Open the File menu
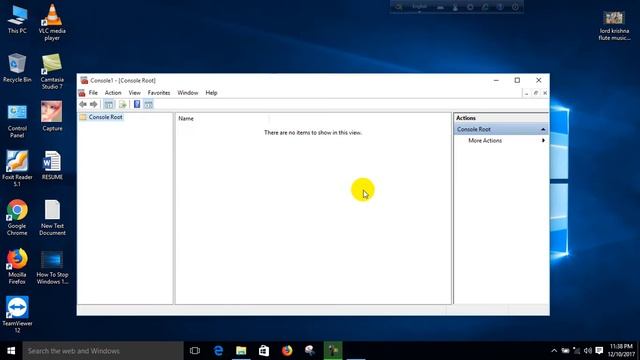 click(x=93, y=93)
